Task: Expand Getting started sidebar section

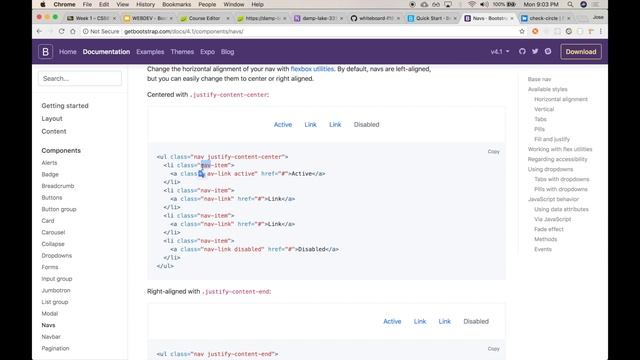Action: (x=65, y=106)
